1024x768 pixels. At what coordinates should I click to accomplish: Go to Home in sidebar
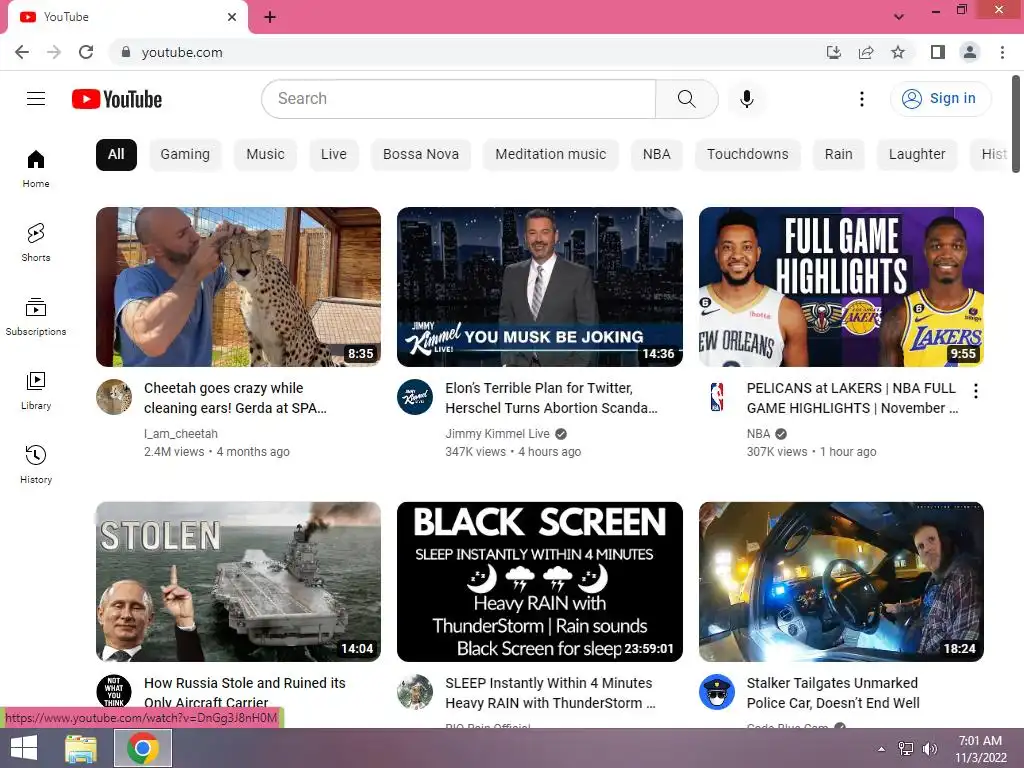click(36, 168)
